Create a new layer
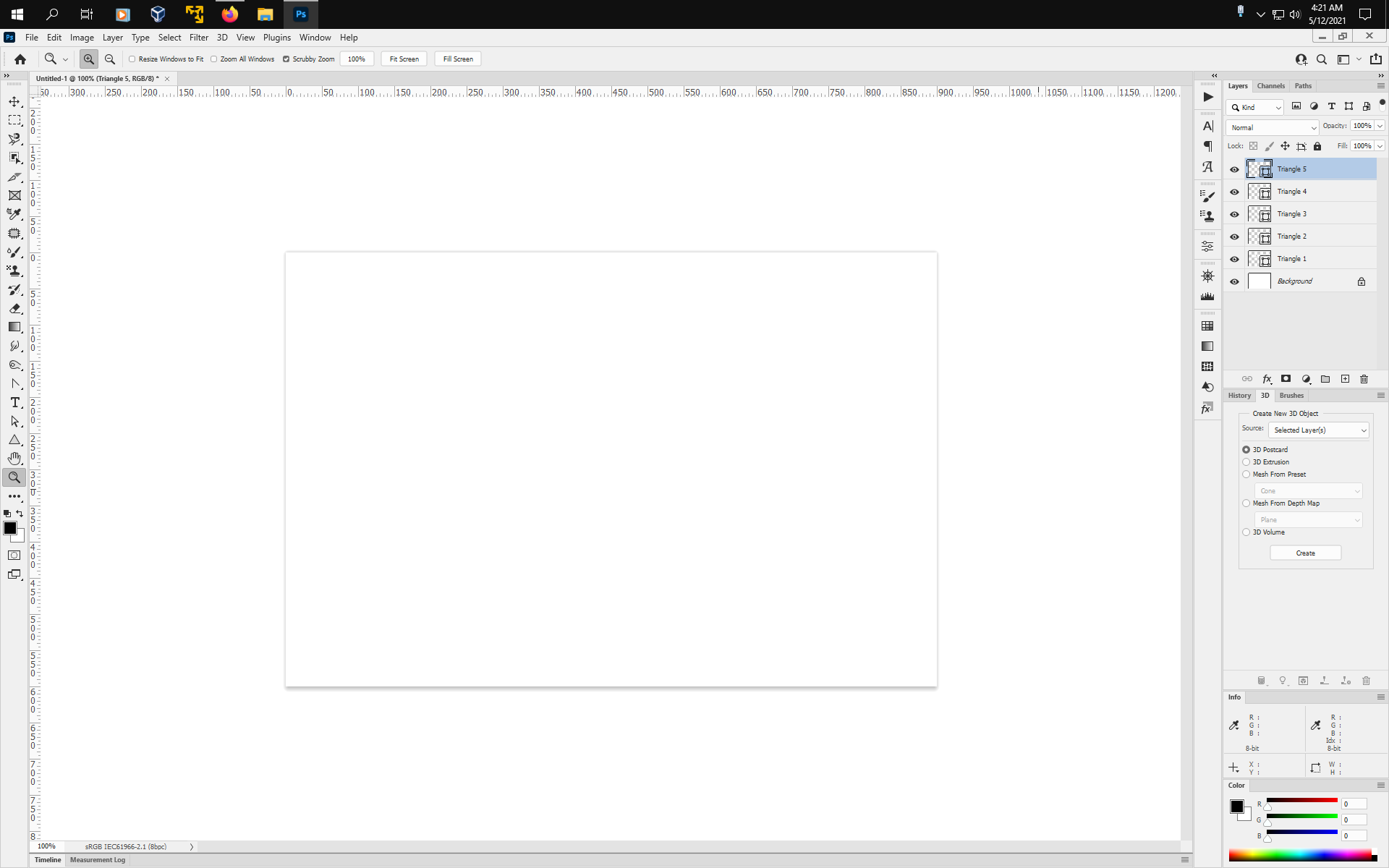1389x868 pixels. pos(1345,378)
